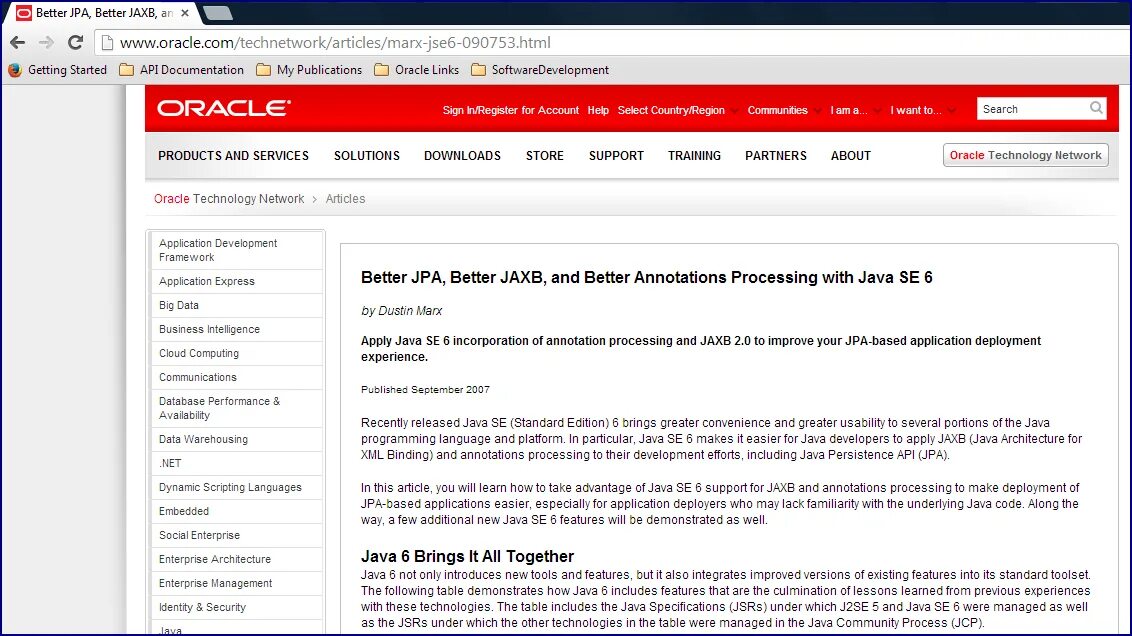Open Data Warehousing sidebar item
Screen dimensions: 1132x636
237,439
